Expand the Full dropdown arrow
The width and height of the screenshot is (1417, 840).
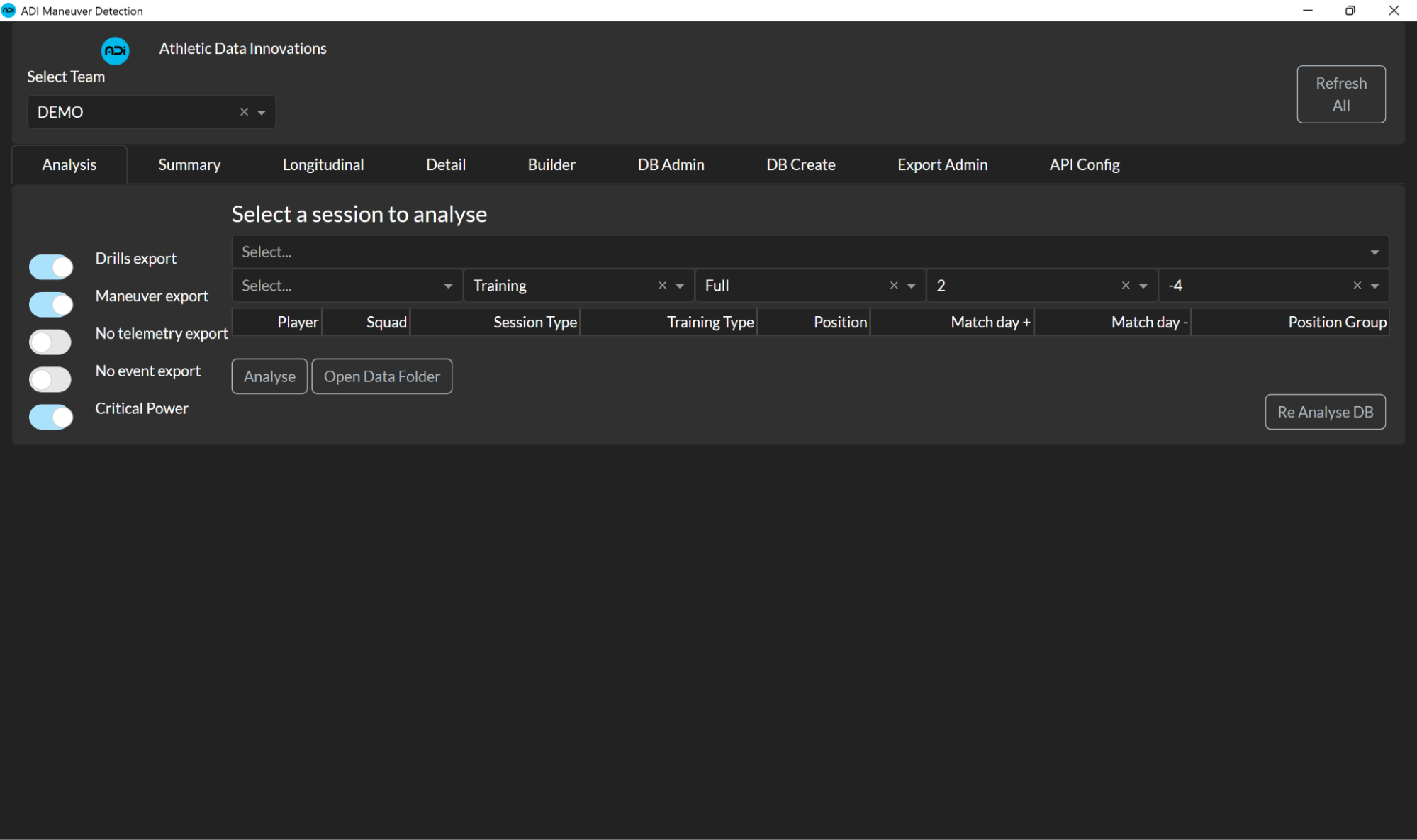pyautogui.click(x=912, y=286)
